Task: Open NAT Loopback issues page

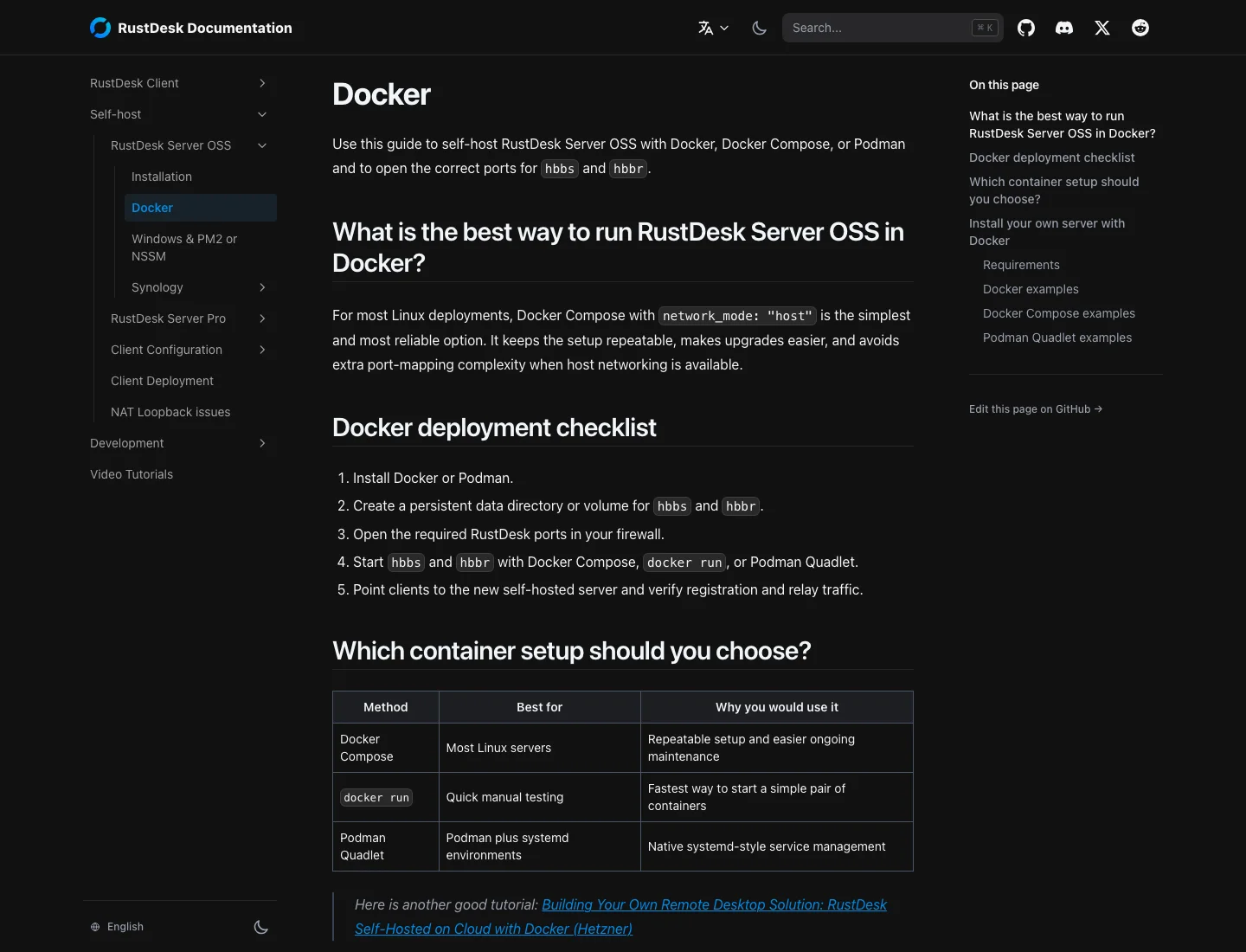Action: (x=190, y=412)
